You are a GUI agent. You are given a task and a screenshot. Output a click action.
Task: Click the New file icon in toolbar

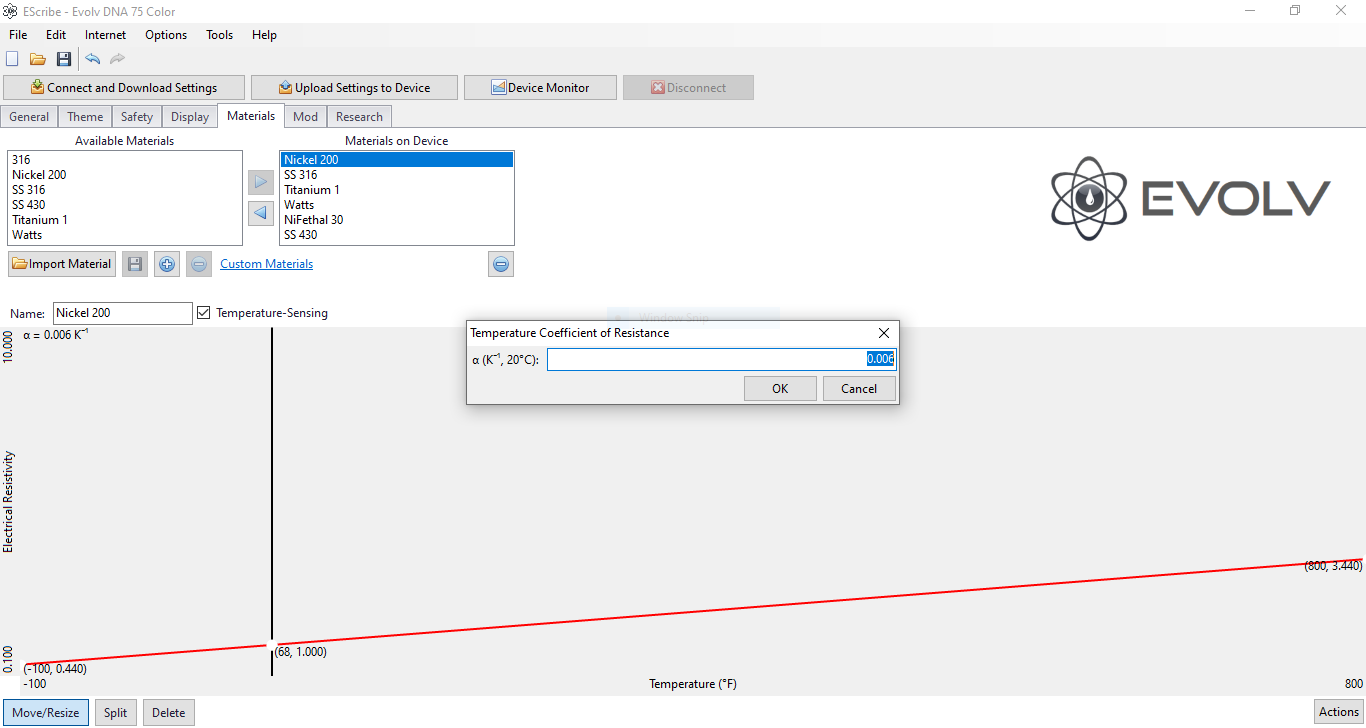pyautogui.click(x=13, y=59)
